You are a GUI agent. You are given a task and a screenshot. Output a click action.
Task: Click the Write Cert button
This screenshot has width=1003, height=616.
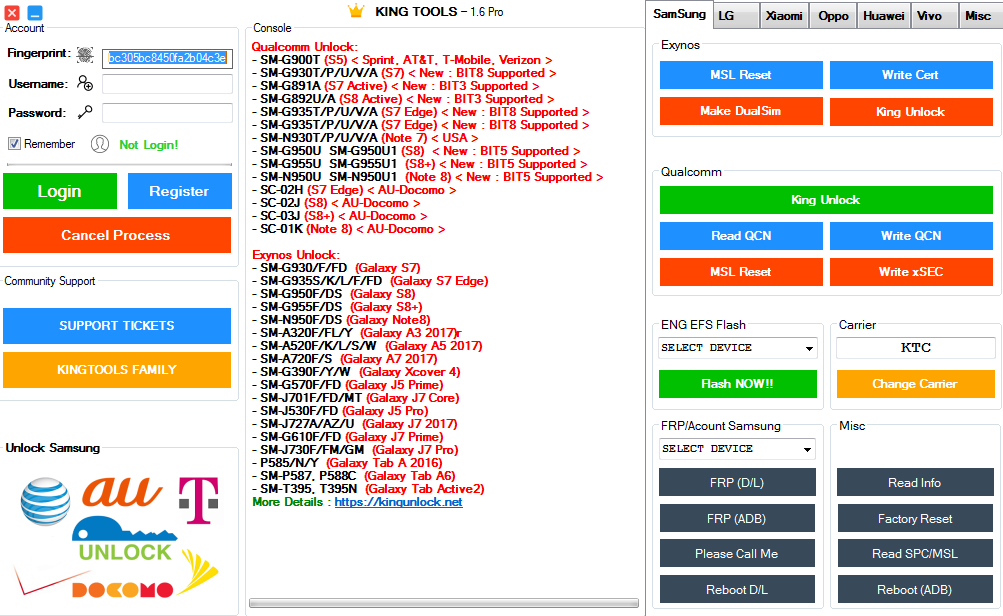pyautogui.click(x=911, y=75)
